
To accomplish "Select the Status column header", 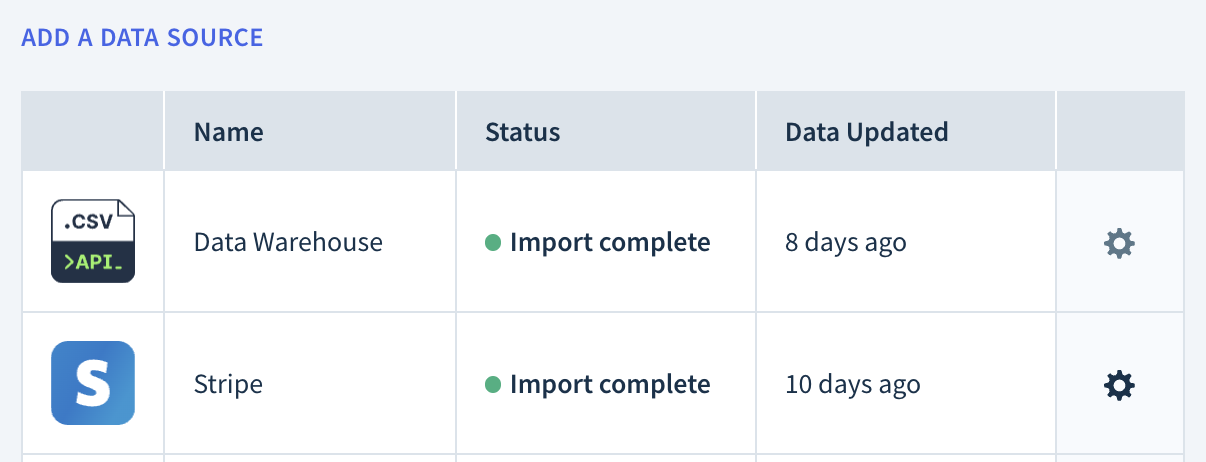I will (523, 131).
